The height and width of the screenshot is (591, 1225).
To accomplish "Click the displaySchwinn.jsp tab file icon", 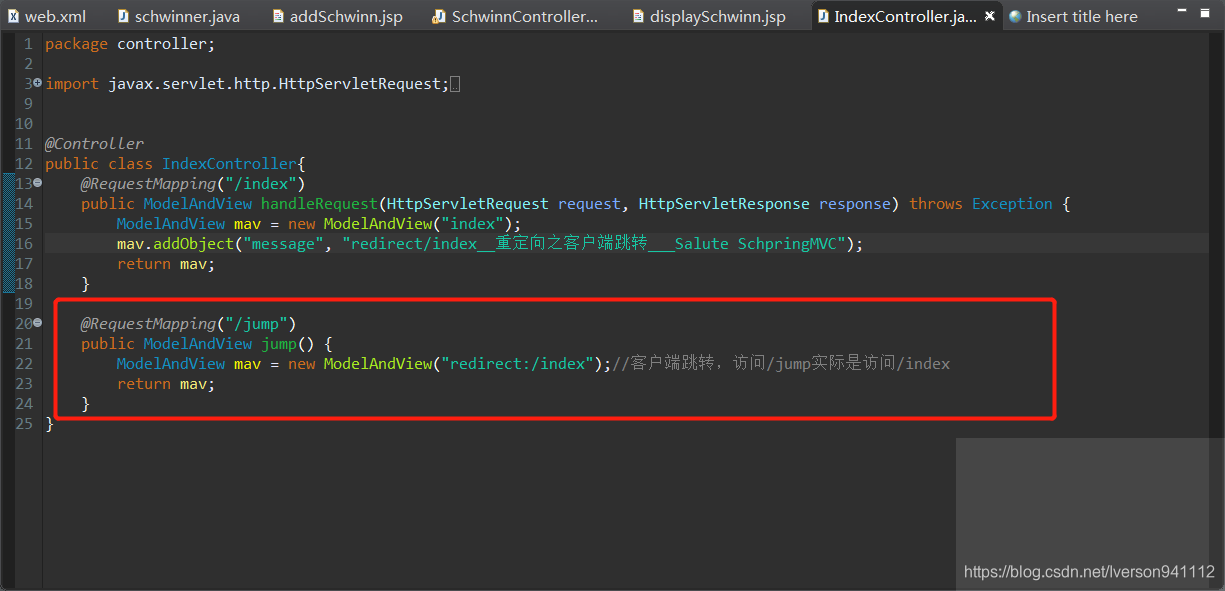I will click(x=638, y=17).
